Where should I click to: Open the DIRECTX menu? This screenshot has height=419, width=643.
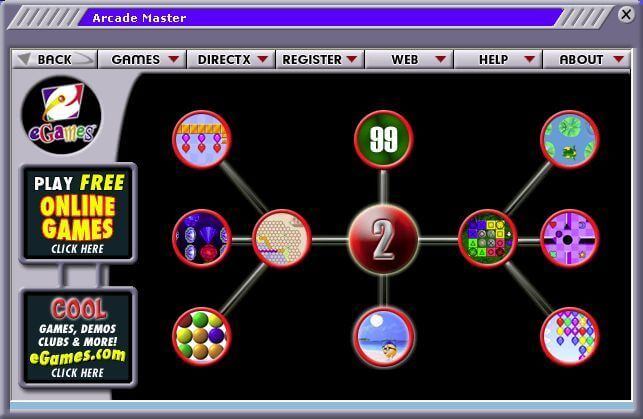point(231,59)
